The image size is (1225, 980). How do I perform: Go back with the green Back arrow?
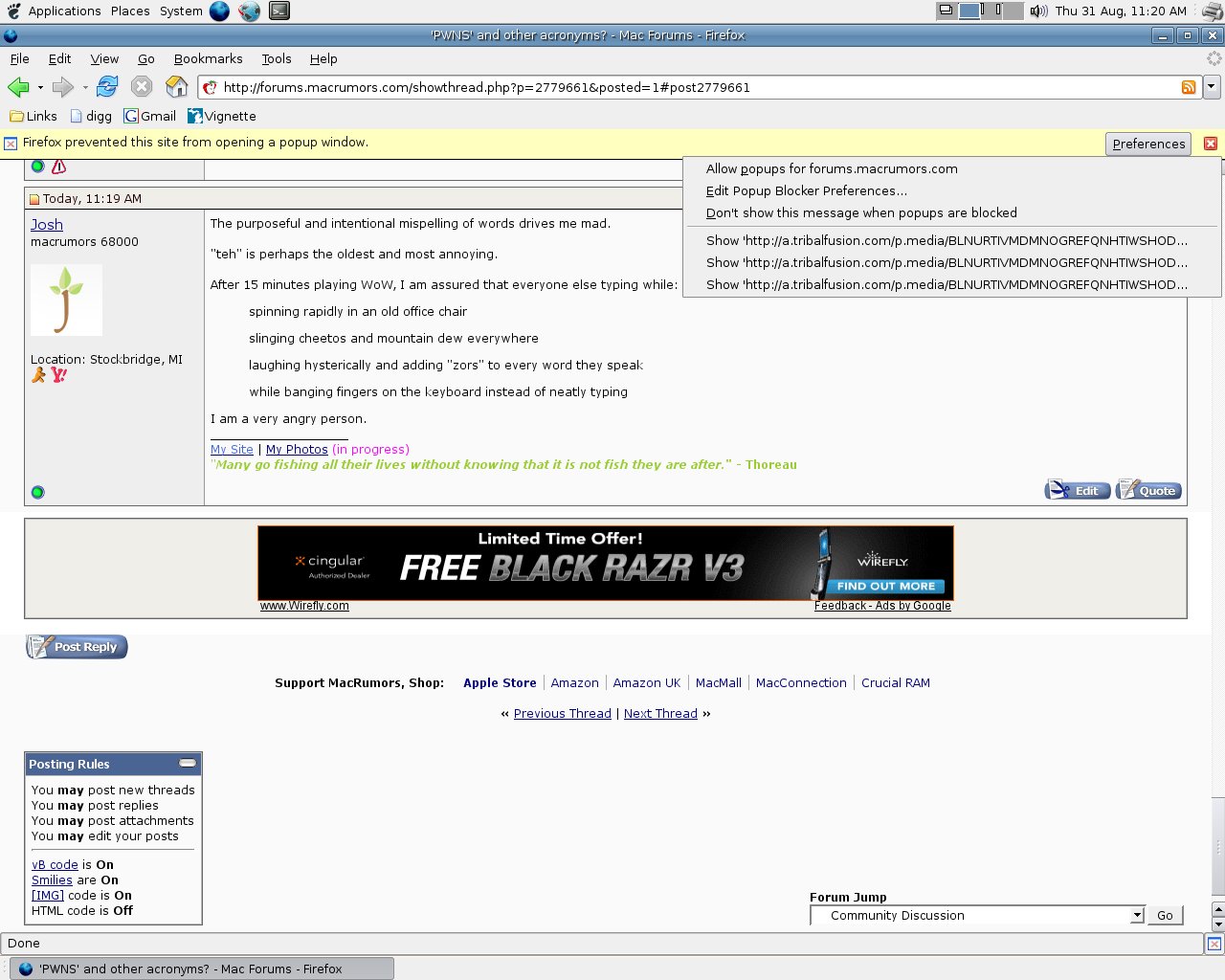pyautogui.click(x=18, y=87)
